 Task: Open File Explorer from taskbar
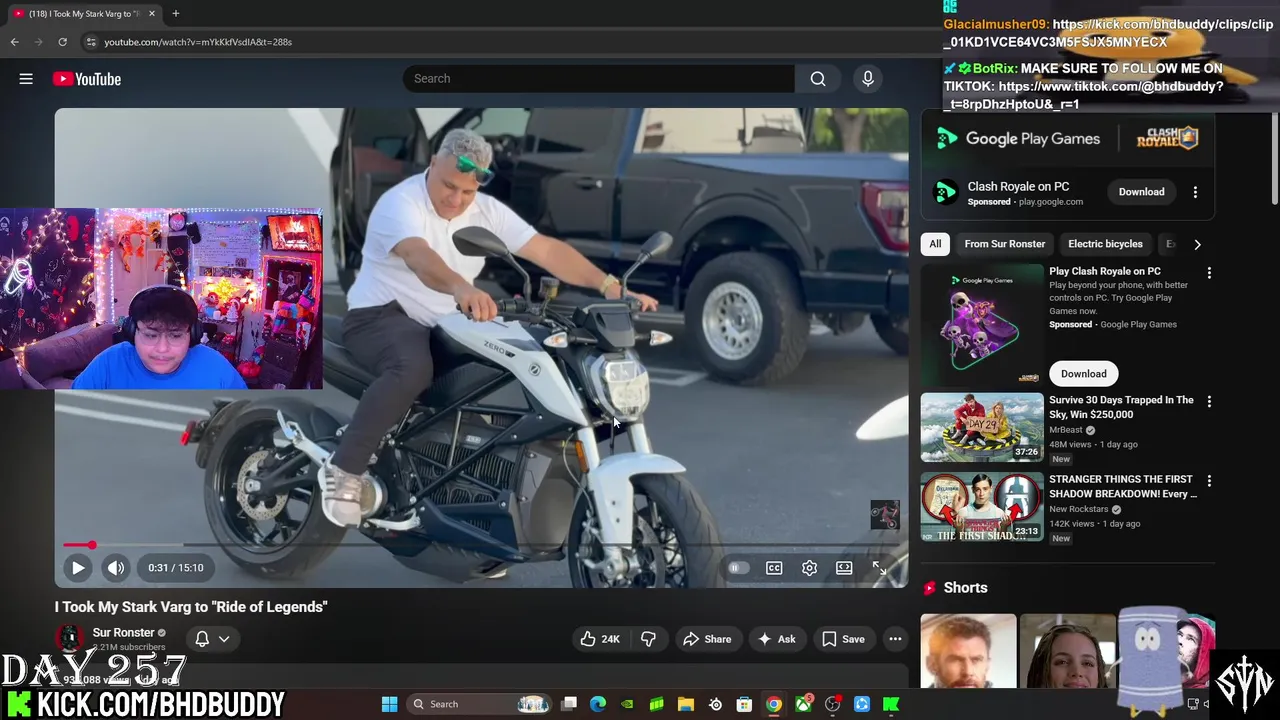coord(686,704)
